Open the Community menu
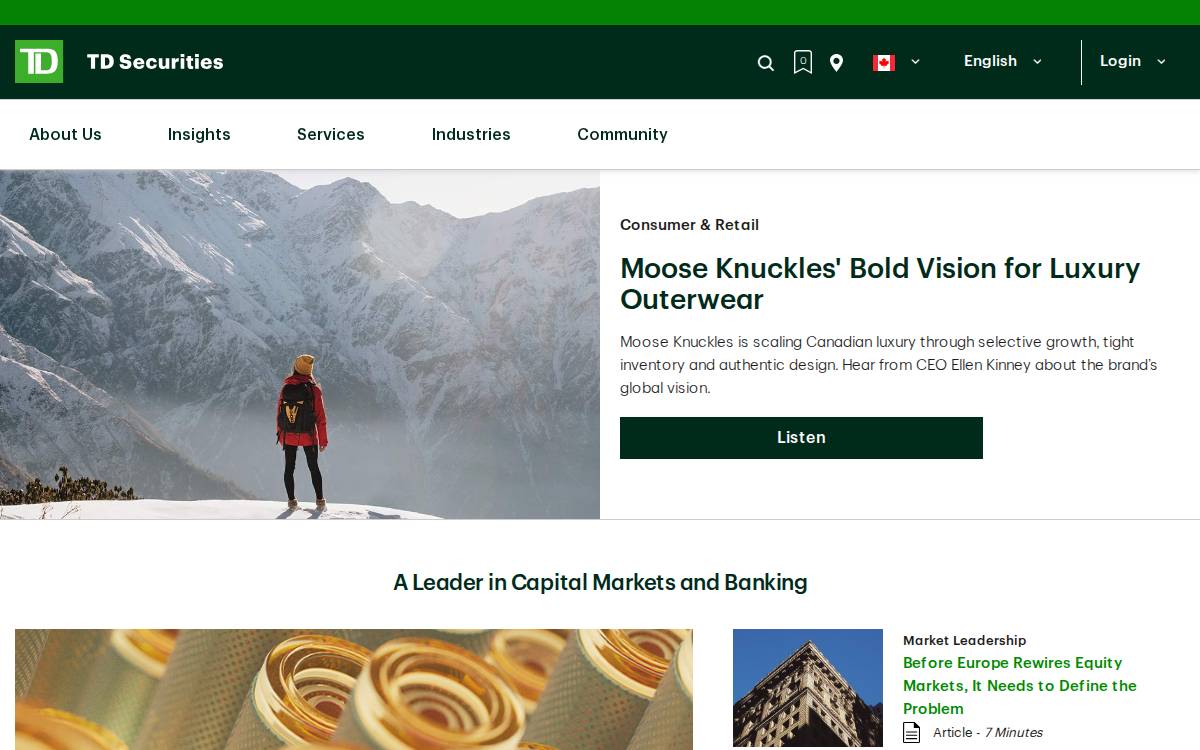 tap(622, 134)
